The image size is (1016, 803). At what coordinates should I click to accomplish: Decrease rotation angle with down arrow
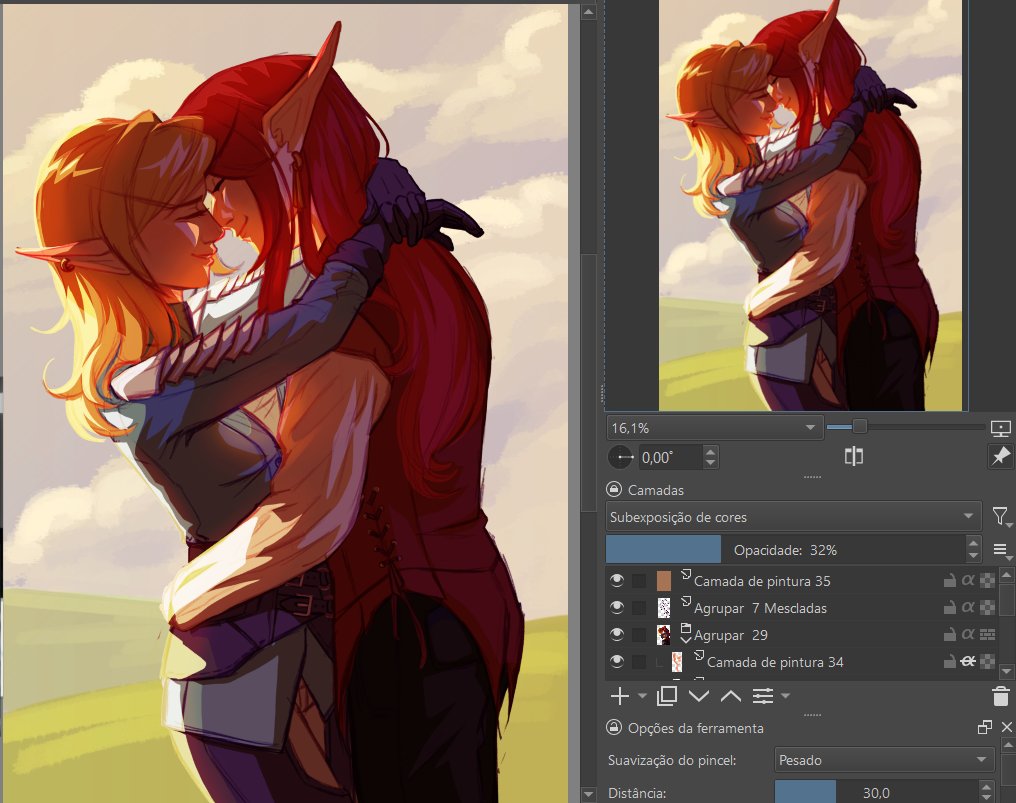pyautogui.click(x=711, y=463)
